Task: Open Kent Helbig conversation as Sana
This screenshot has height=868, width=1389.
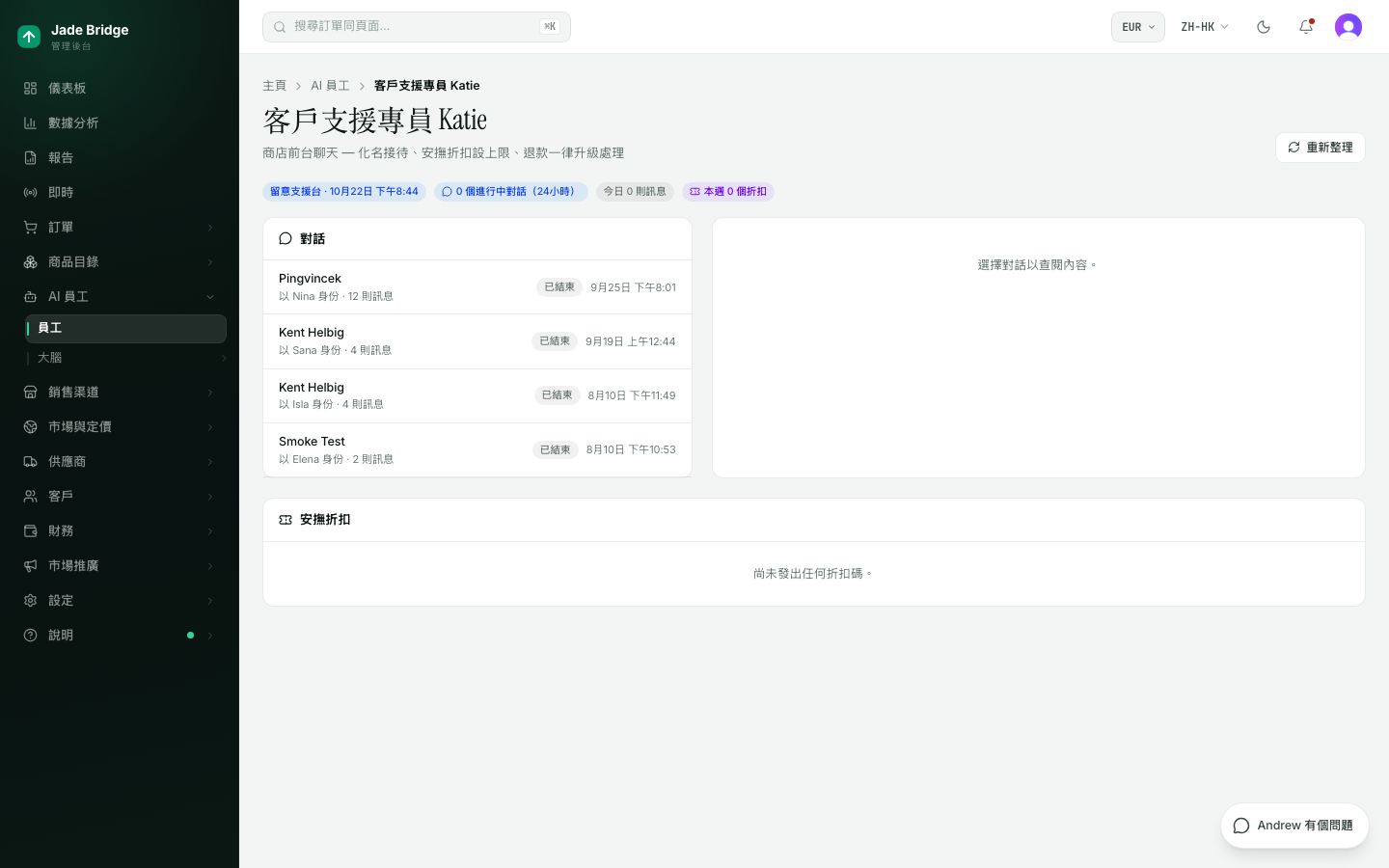Action: (477, 341)
